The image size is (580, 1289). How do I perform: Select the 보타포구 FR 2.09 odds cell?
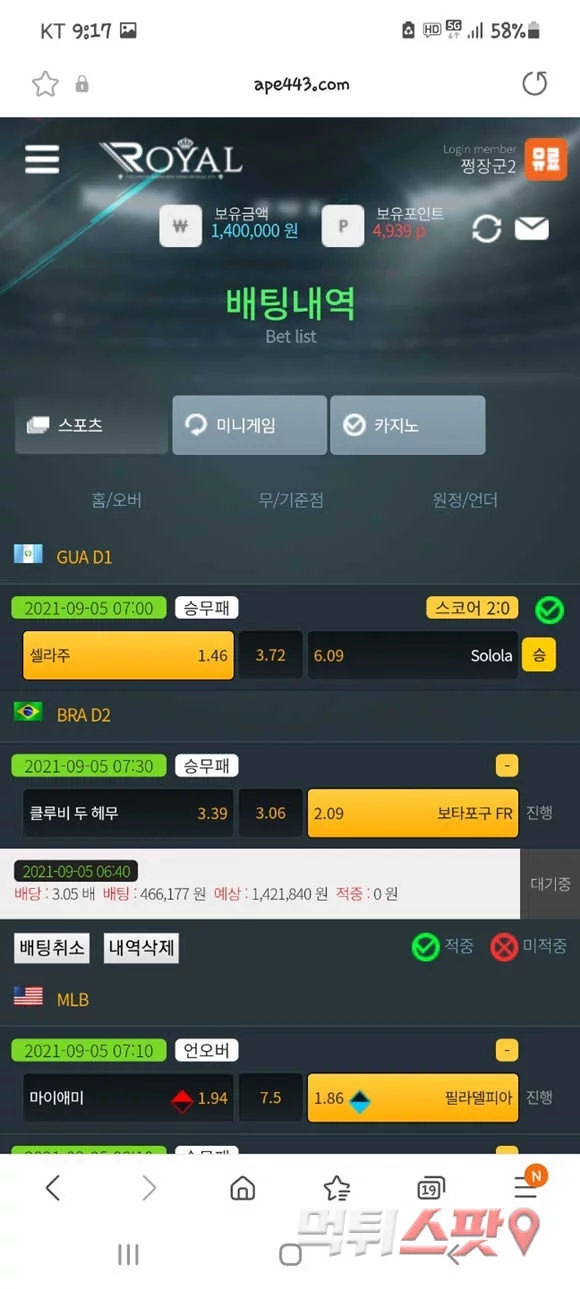[x=413, y=813]
